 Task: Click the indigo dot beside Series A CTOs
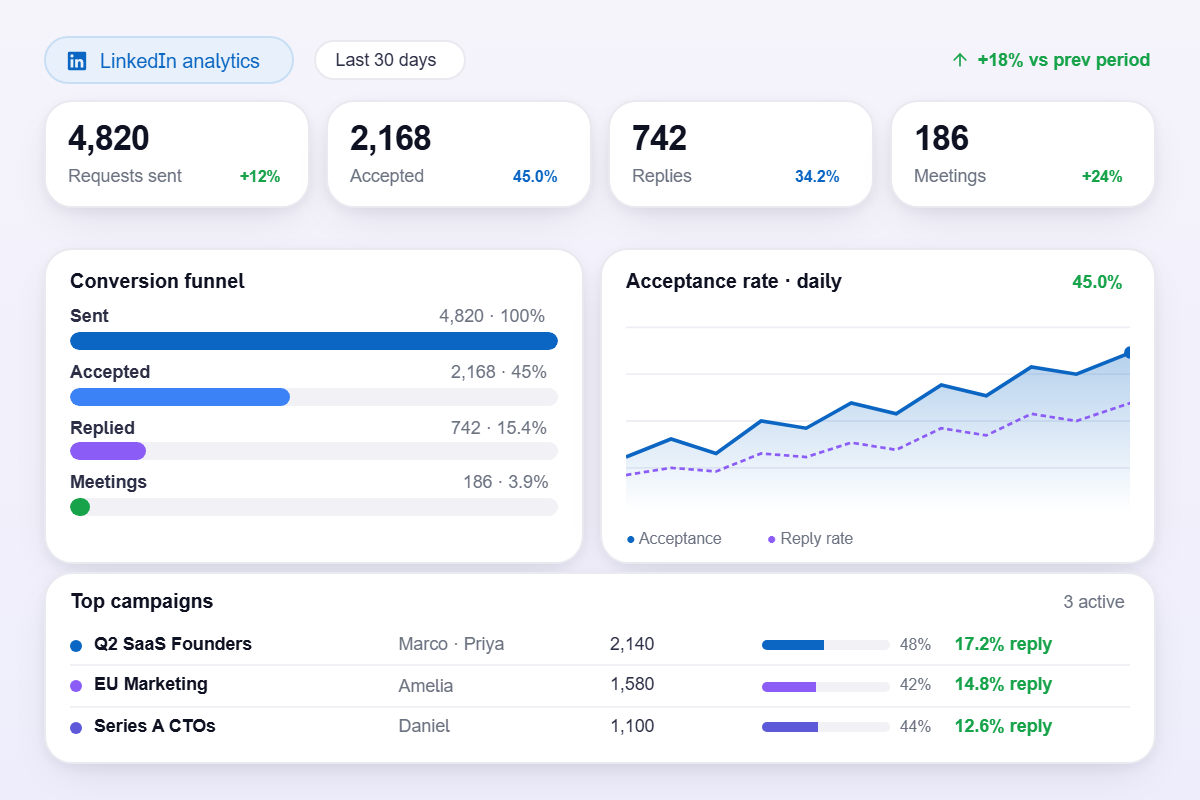(76, 728)
